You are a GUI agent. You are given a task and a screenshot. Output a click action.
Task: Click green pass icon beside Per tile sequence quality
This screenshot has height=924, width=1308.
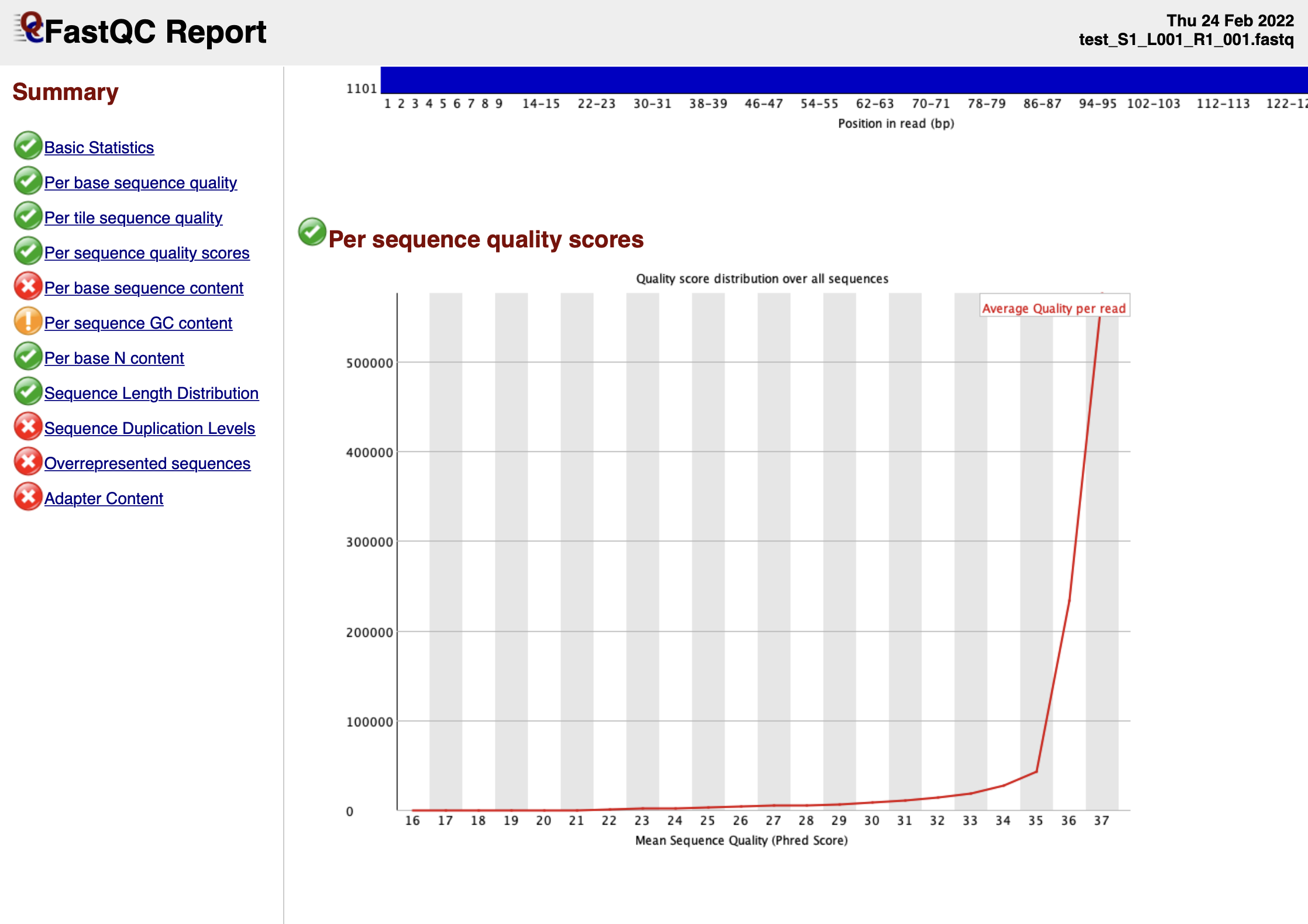[x=27, y=216]
